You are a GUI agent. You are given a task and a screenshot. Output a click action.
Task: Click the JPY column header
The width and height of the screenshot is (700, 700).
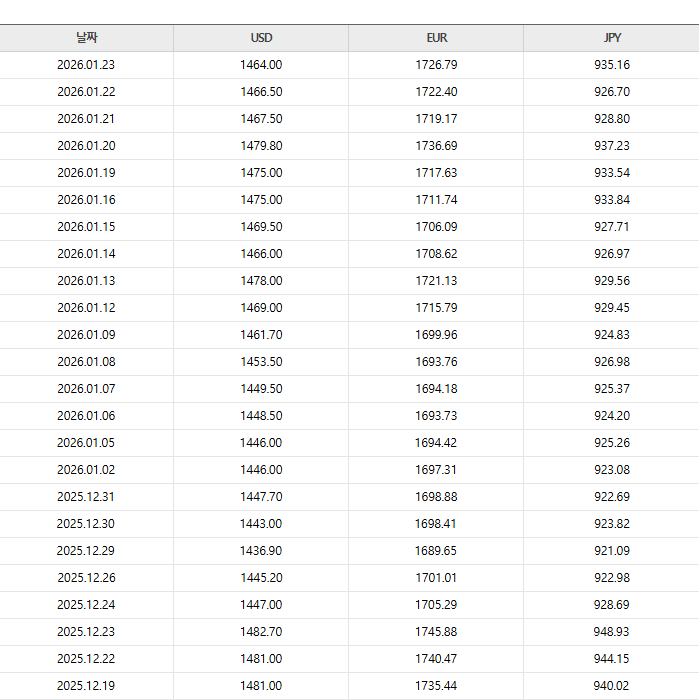tap(612, 38)
